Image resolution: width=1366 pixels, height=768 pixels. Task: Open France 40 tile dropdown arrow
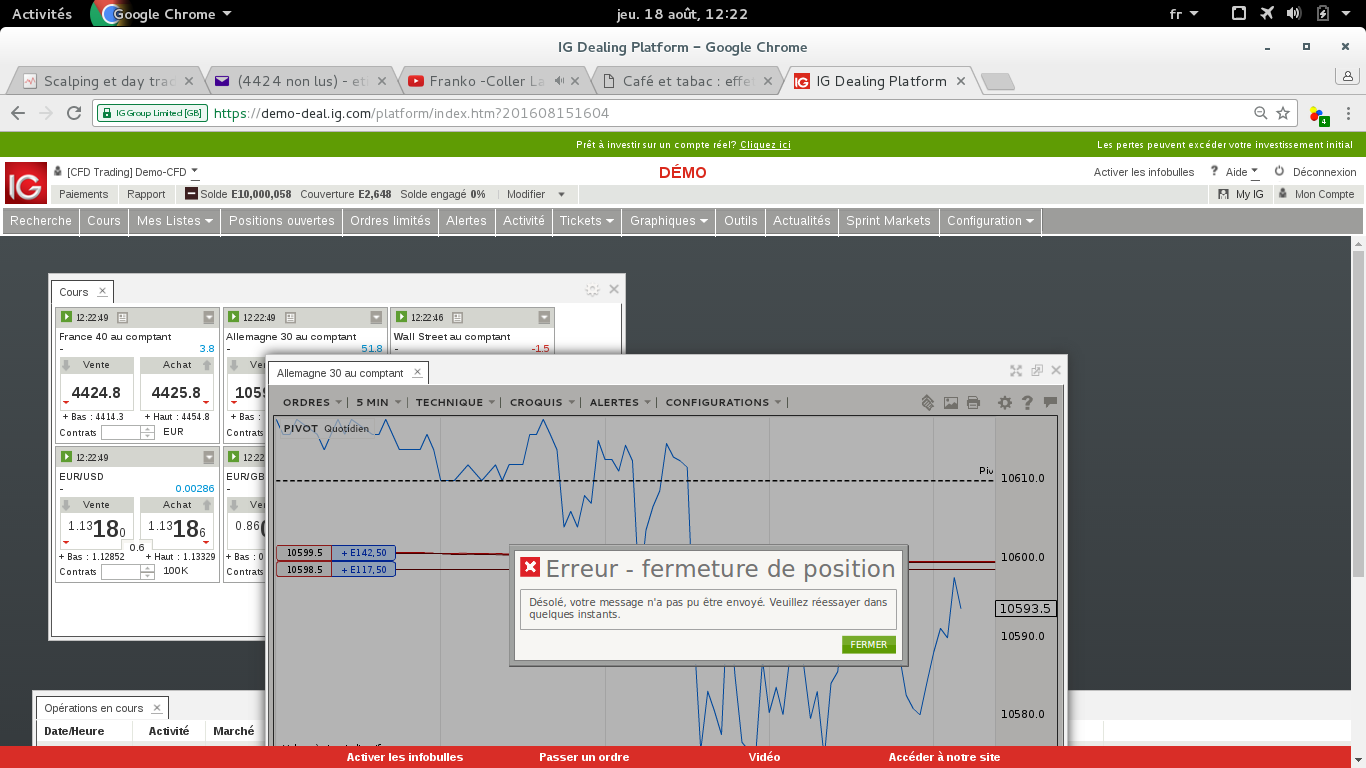click(209, 317)
